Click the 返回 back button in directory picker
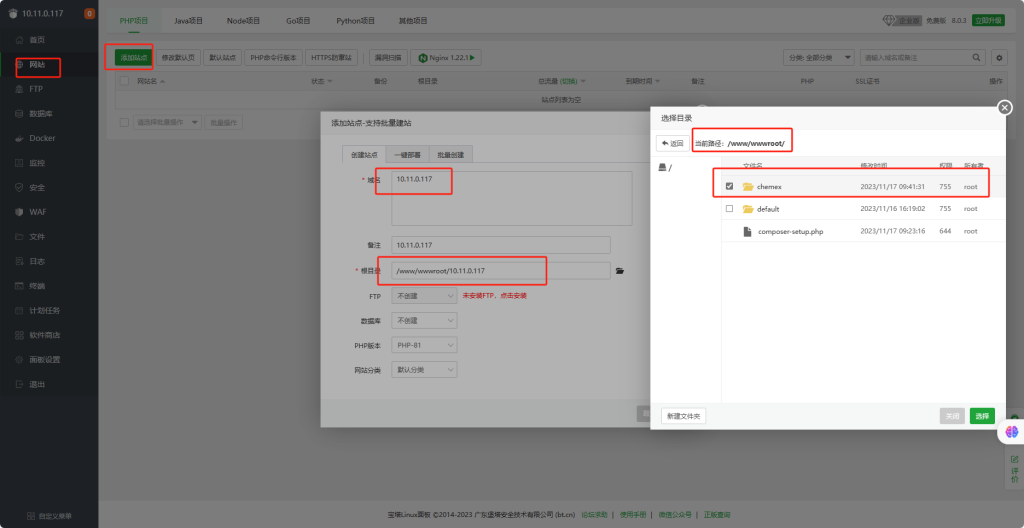This screenshot has height=528, width=1024. point(673,143)
